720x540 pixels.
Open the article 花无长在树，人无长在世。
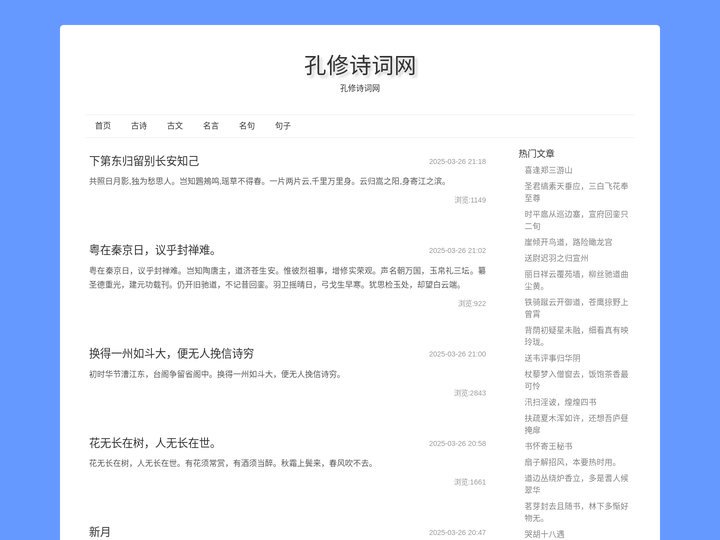tap(152, 443)
